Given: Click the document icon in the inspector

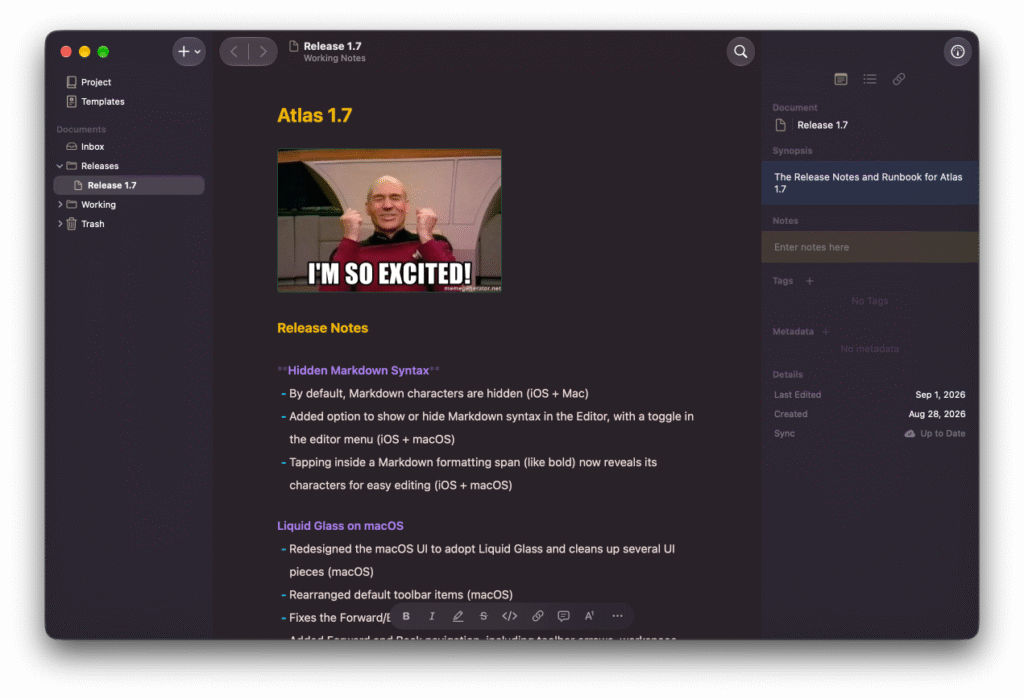Looking at the screenshot, I should [x=780, y=125].
